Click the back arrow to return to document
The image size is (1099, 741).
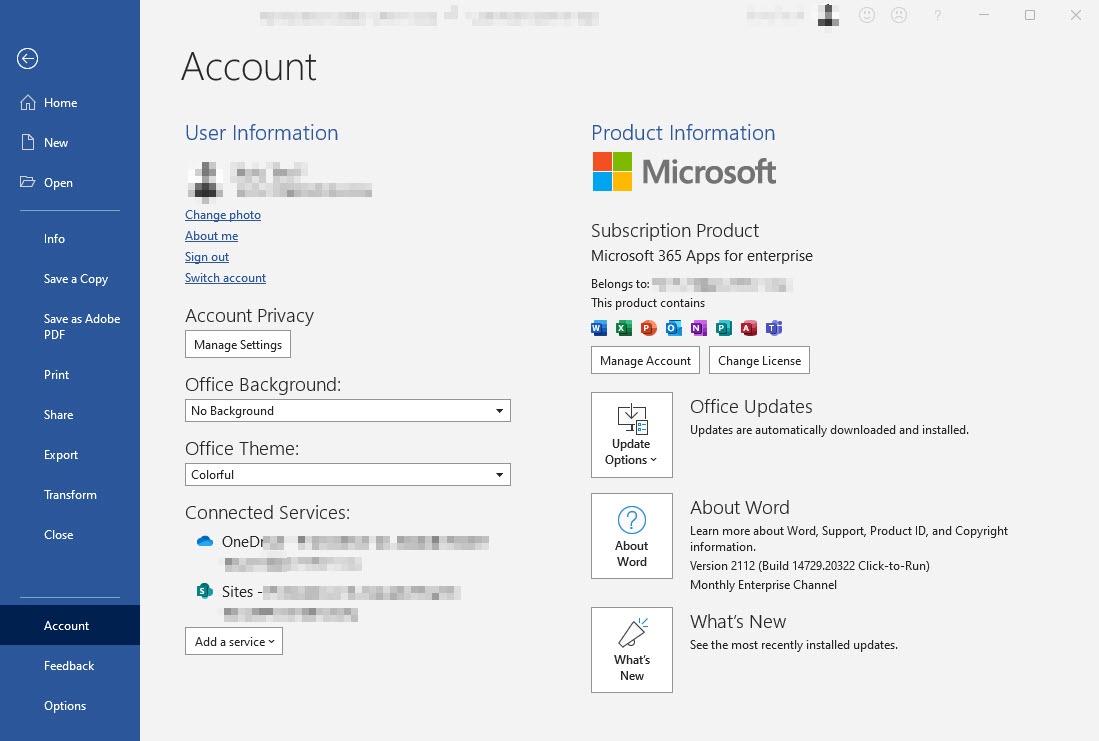tap(27, 59)
